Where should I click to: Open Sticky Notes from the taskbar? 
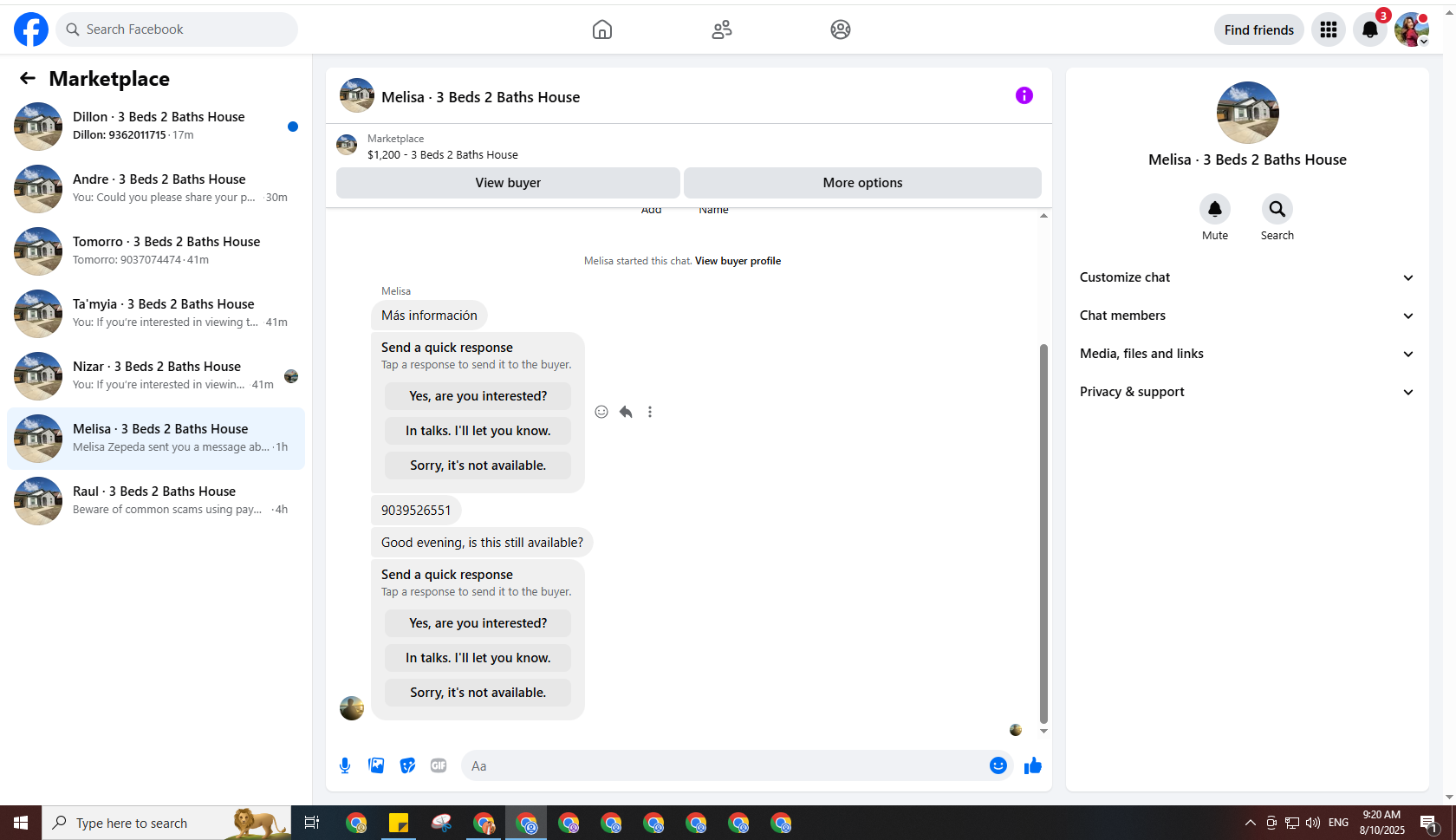click(399, 823)
